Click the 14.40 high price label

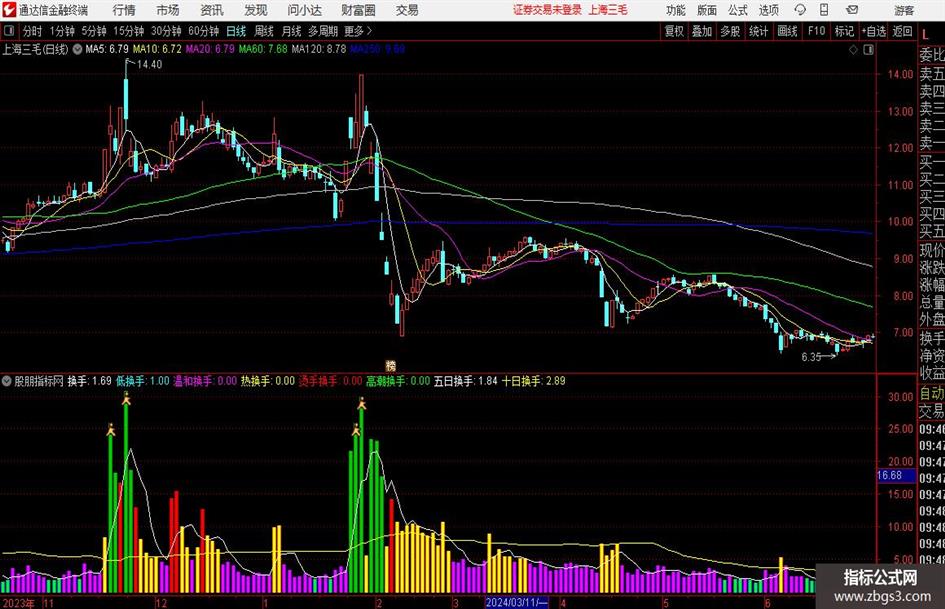click(149, 65)
